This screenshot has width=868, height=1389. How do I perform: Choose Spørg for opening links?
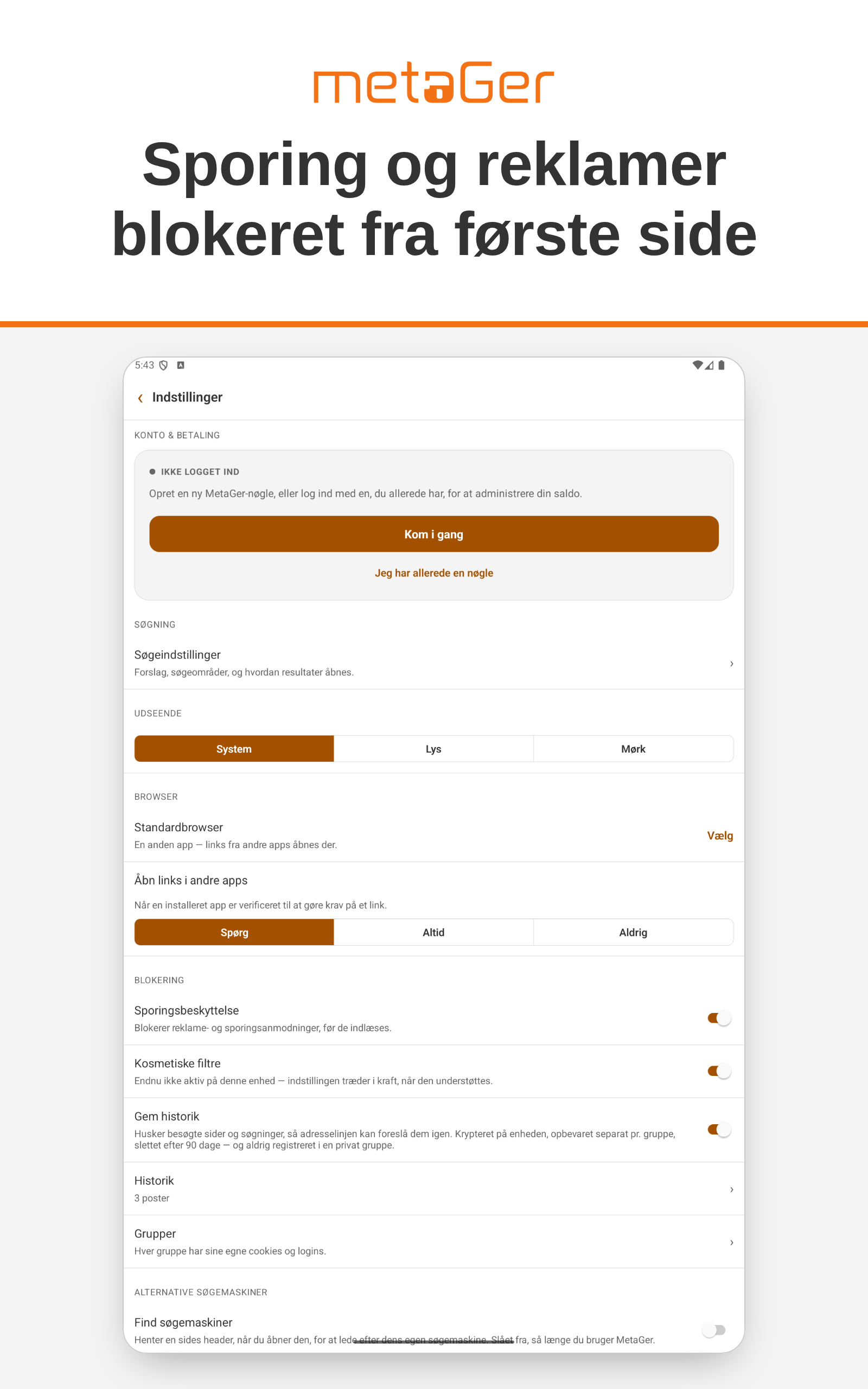pyautogui.click(x=234, y=933)
